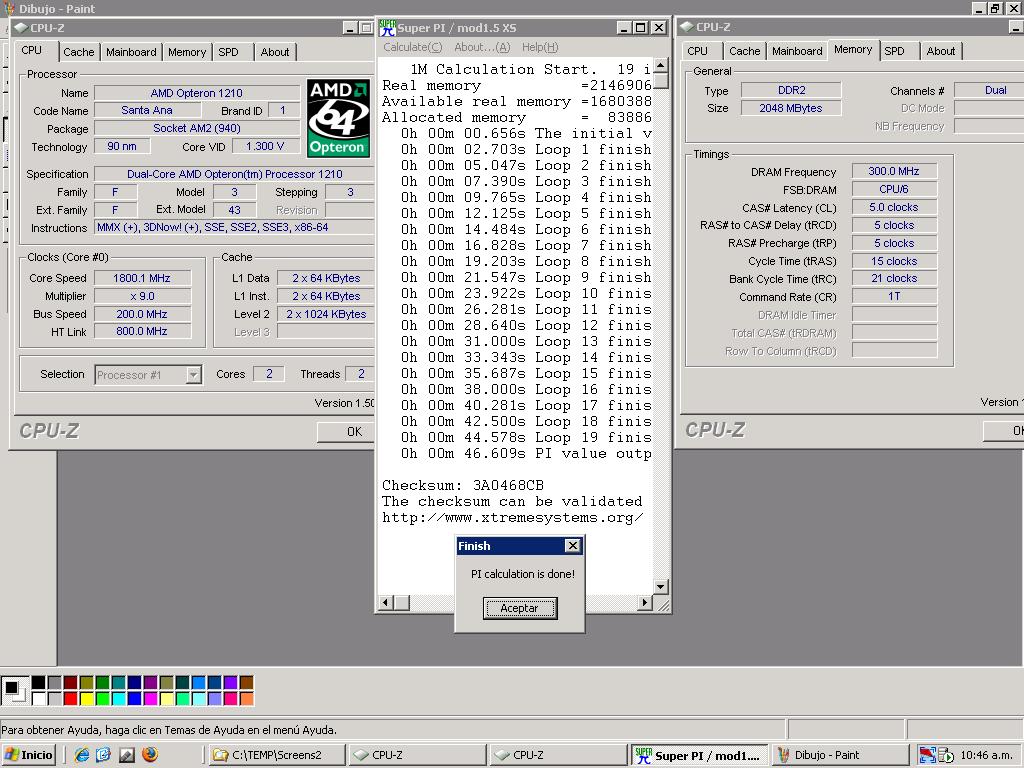Select Cache tab in right CPU-Z
The image size is (1024, 768).
[745, 51]
